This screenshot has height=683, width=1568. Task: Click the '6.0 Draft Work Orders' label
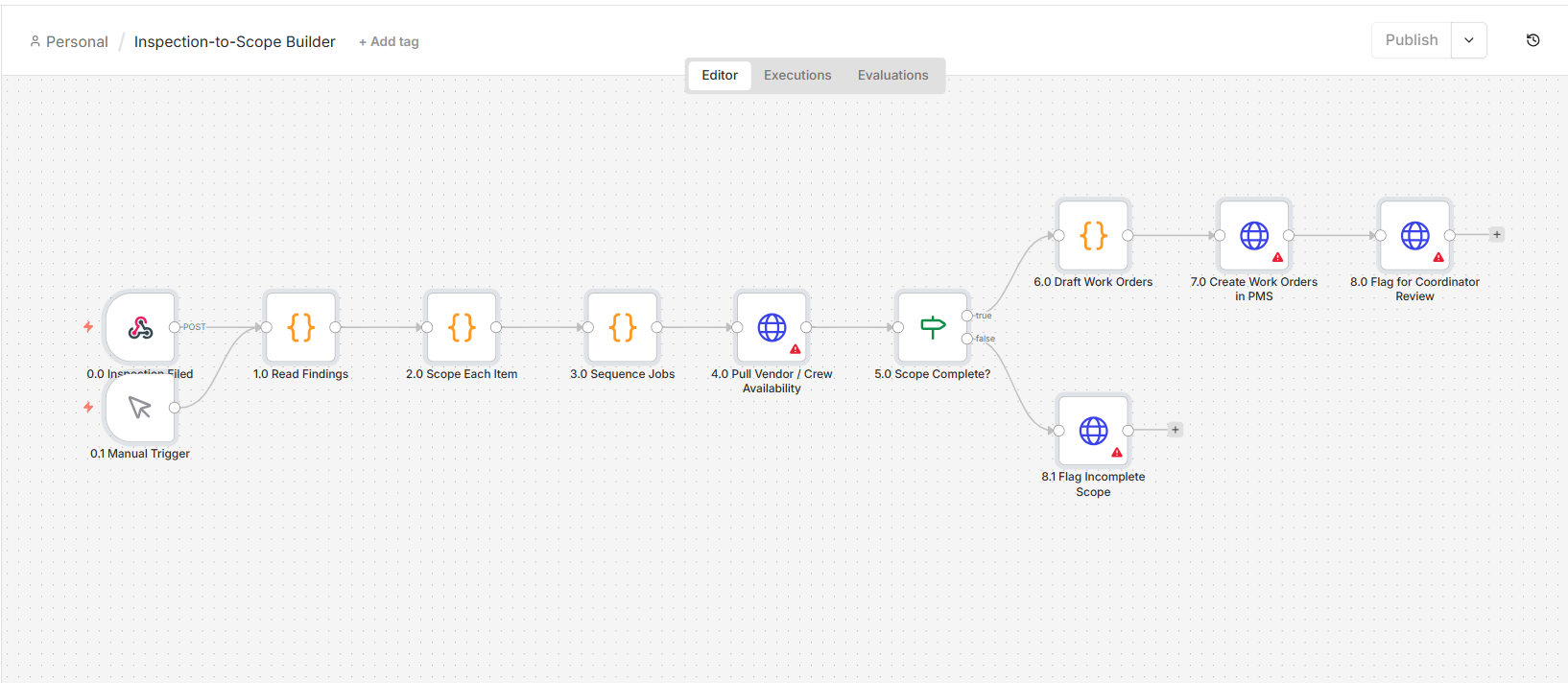pos(1093,282)
